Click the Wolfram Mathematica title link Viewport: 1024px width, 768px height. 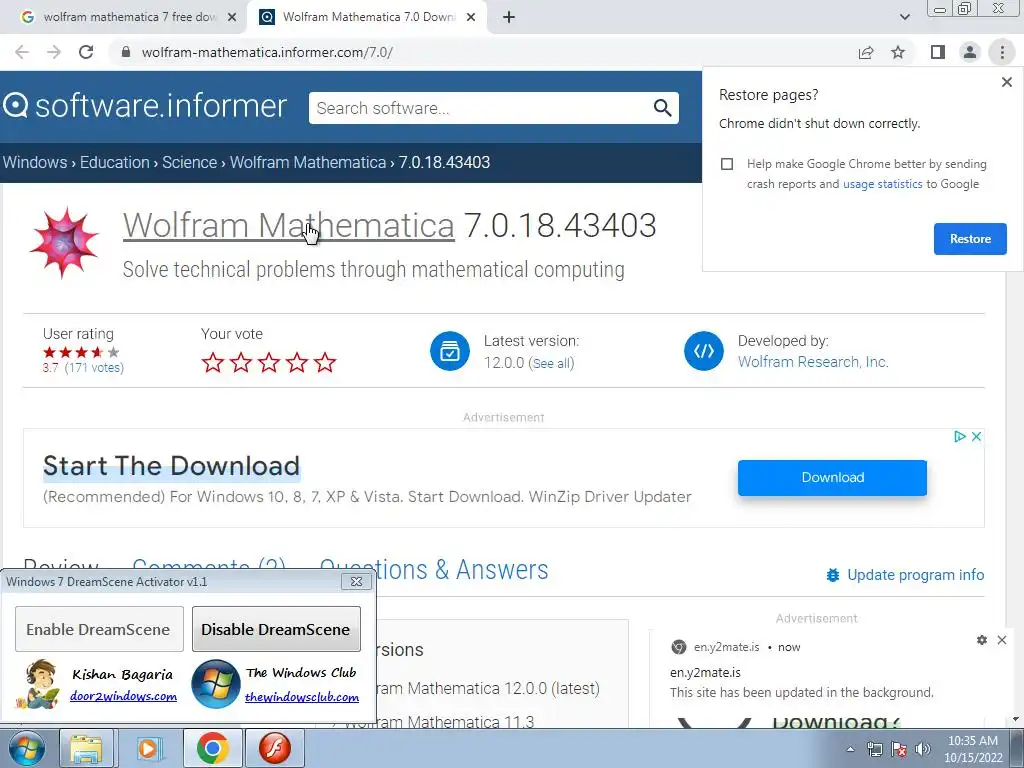coord(289,225)
